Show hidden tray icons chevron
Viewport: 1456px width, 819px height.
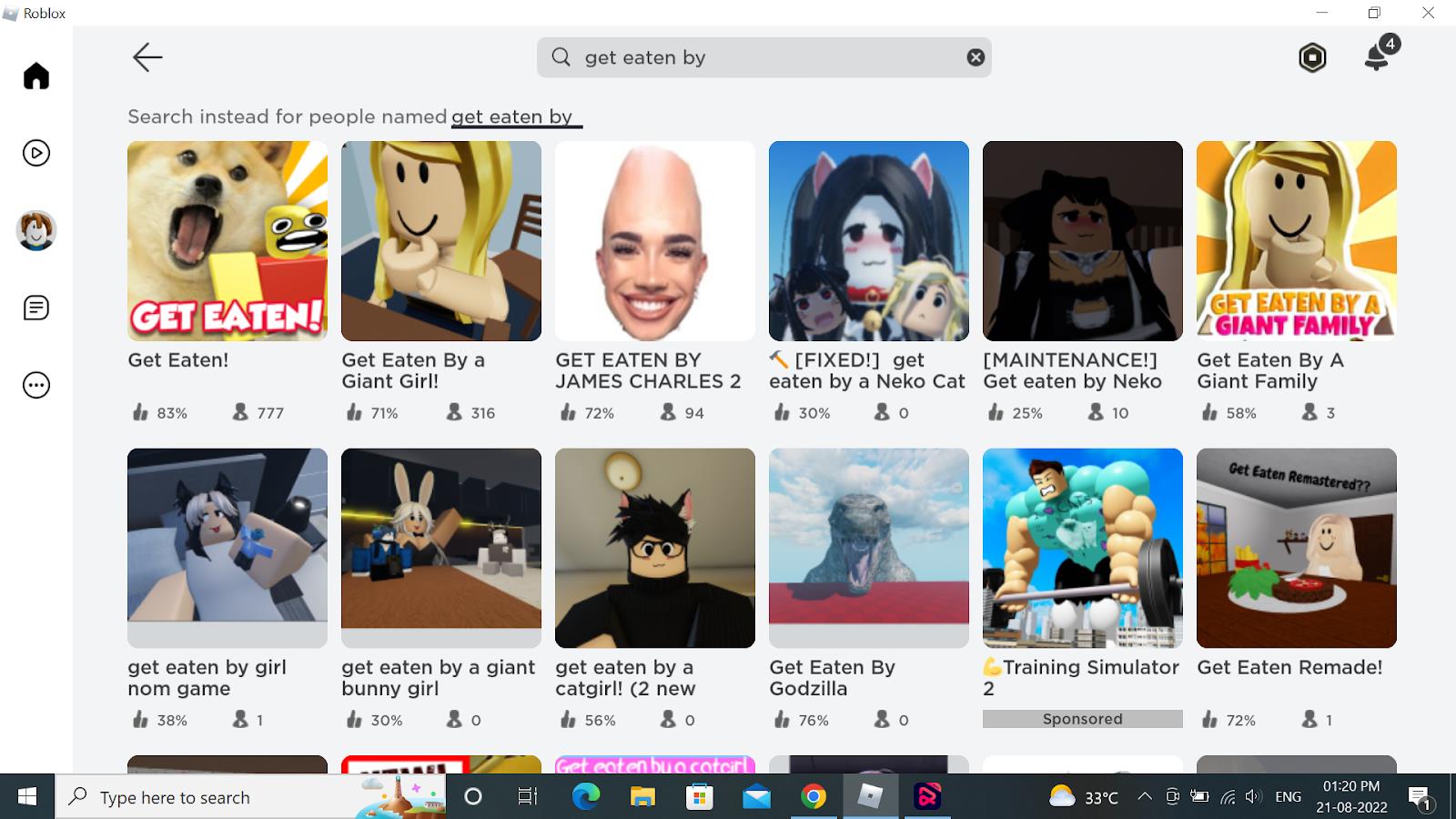click(1145, 797)
